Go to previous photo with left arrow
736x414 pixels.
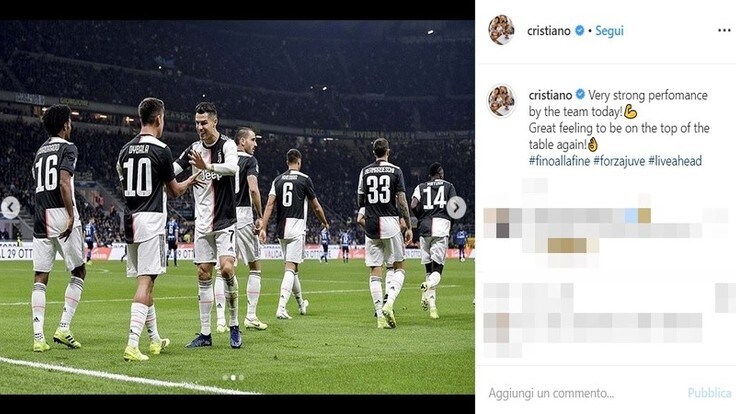pyautogui.click(x=10, y=207)
